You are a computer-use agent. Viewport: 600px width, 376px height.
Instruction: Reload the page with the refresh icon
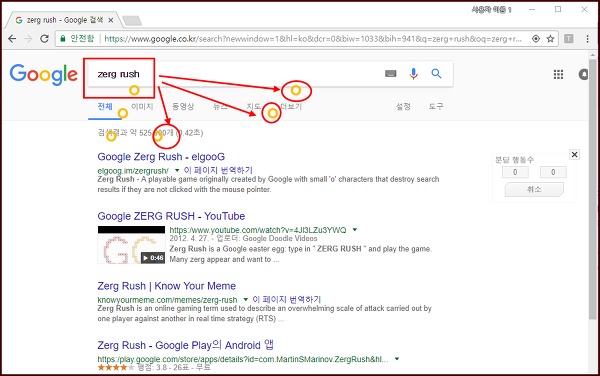click(x=44, y=39)
